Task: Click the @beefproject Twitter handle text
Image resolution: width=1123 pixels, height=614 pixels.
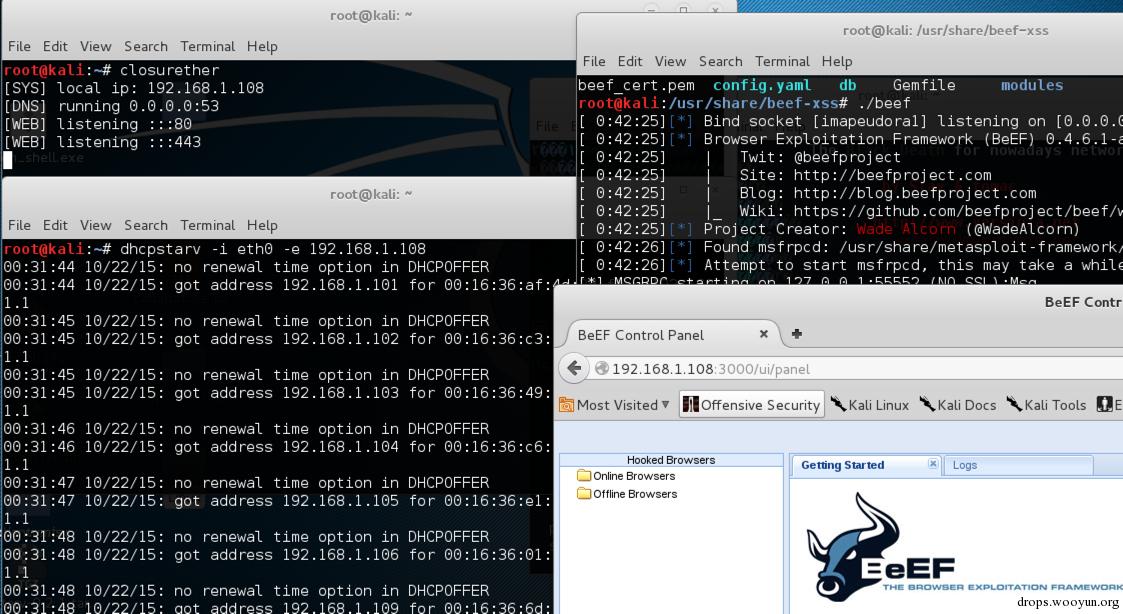Action: 847,158
